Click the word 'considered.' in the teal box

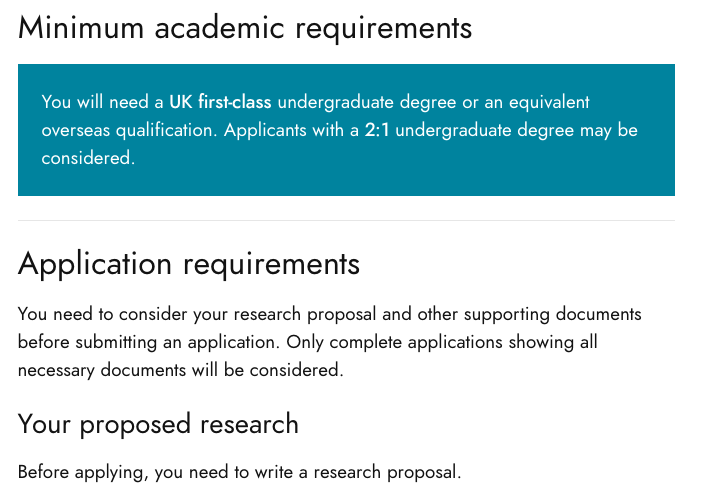pos(88,158)
